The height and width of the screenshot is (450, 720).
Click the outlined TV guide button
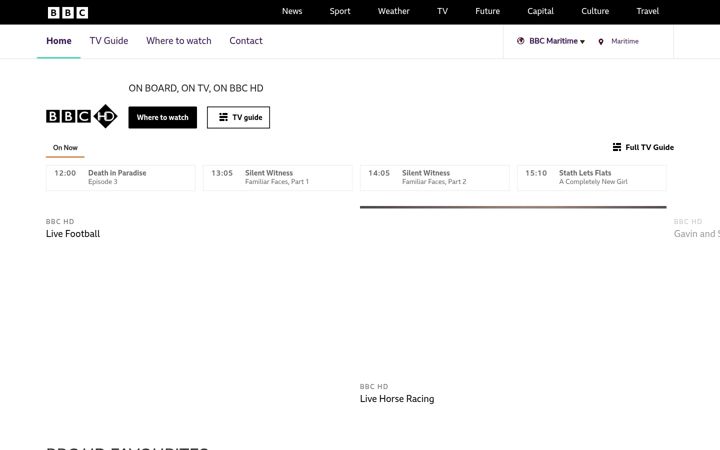click(238, 118)
